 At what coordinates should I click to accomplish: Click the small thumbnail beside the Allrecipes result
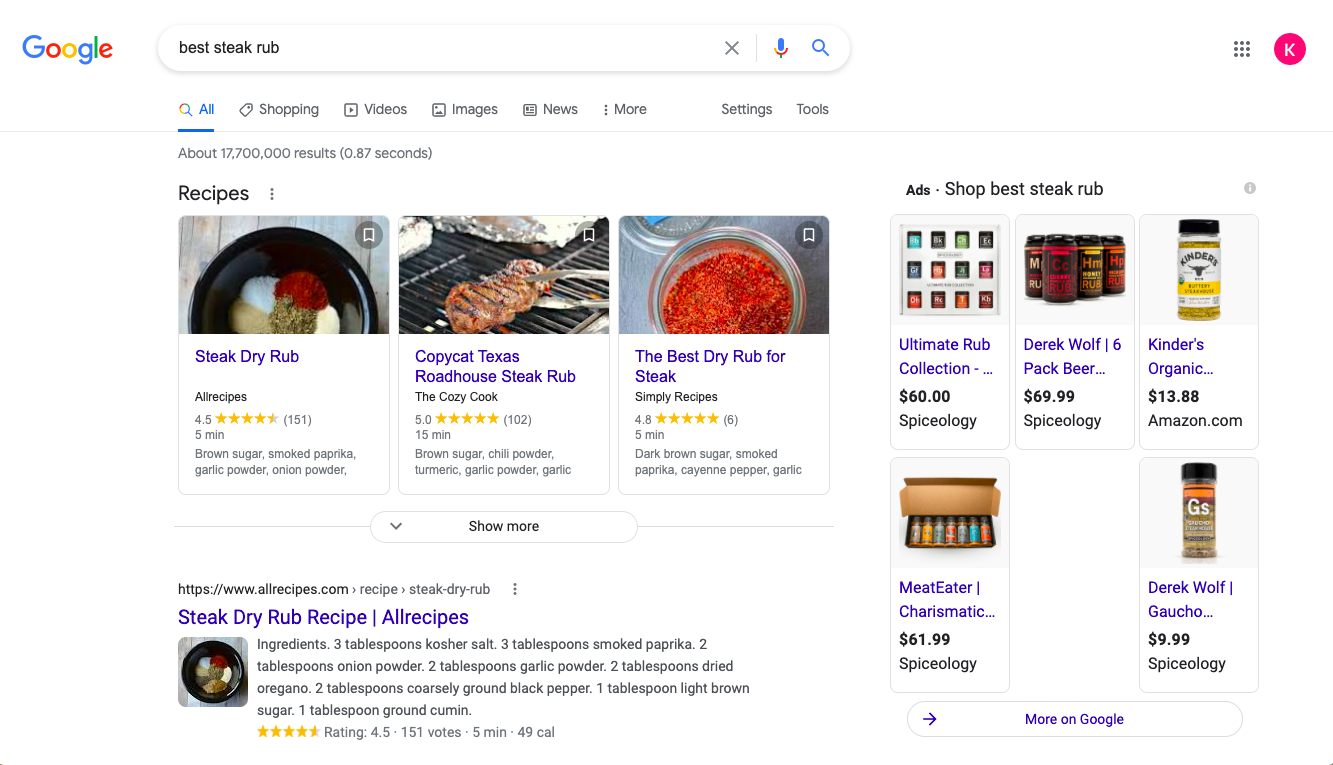point(213,672)
